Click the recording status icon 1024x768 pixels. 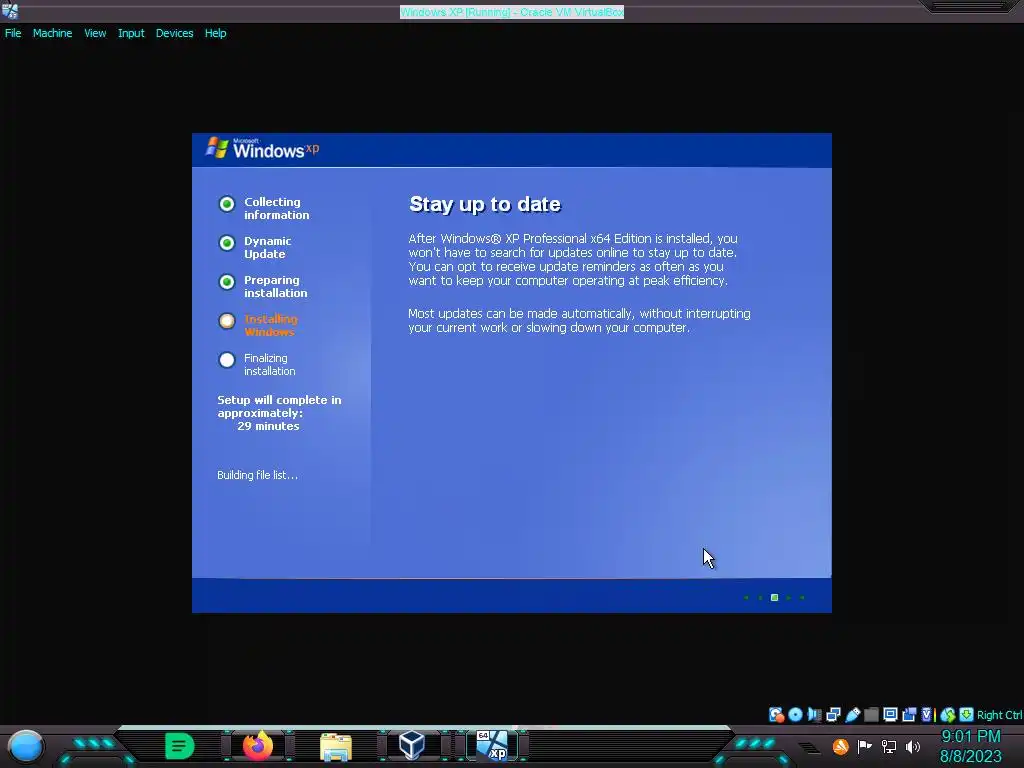(x=909, y=714)
